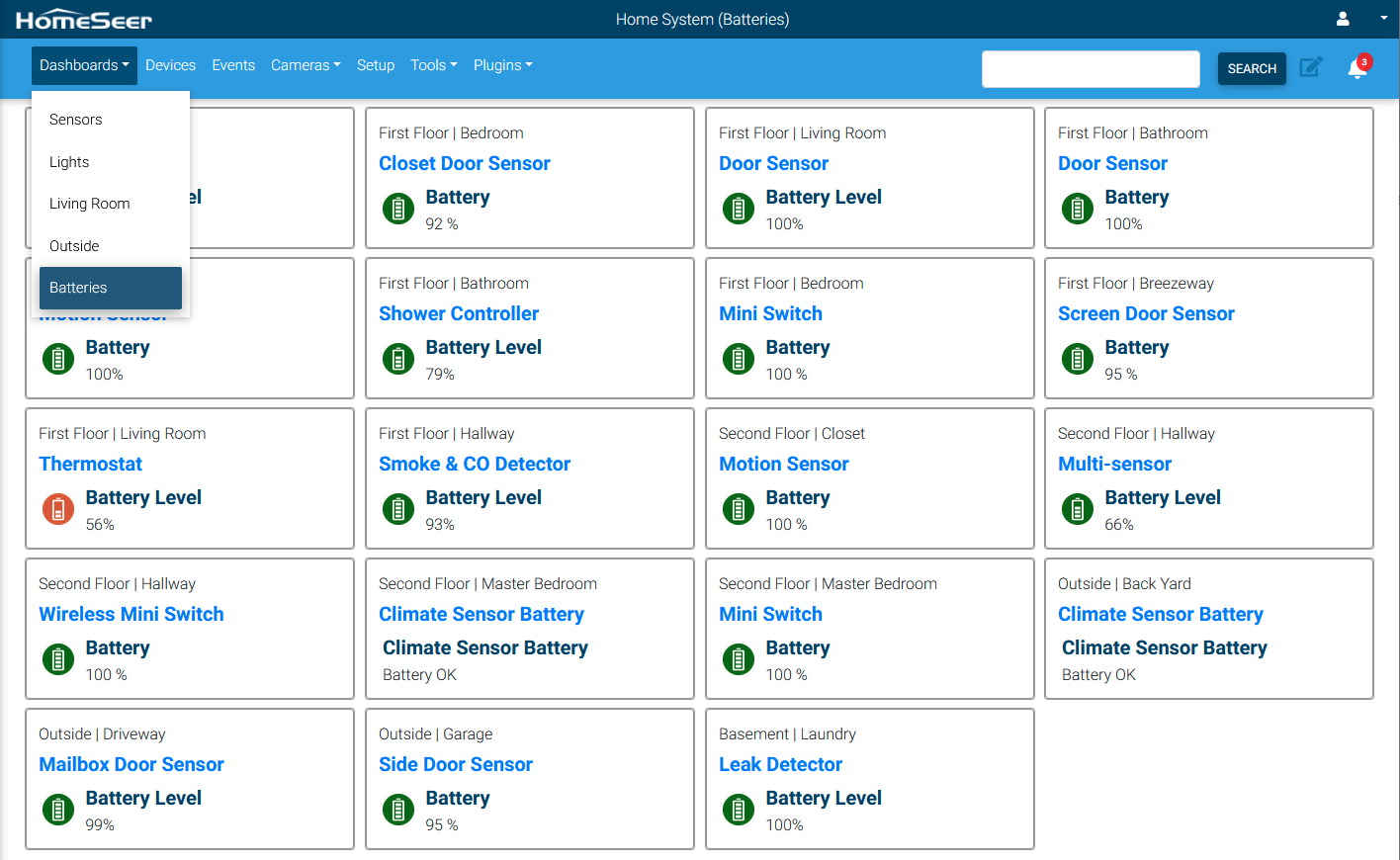The image size is (1400, 860).
Task: Click the Leak Detector battery icon
Action: pyautogui.click(x=739, y=810)
